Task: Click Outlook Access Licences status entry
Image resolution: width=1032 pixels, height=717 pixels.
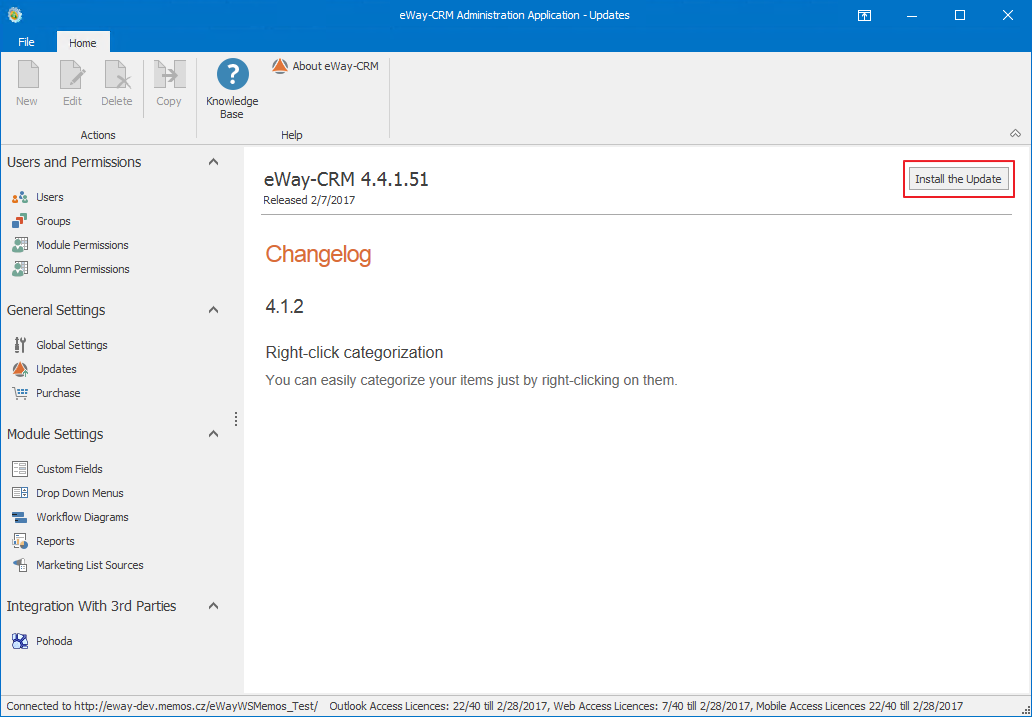Action: point(440,706)
